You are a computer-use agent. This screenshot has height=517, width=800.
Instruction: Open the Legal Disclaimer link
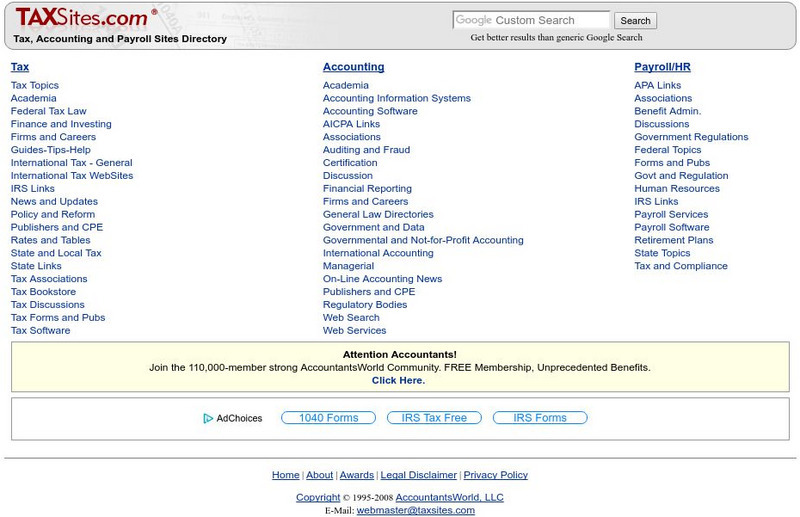[x=418, y=475]
